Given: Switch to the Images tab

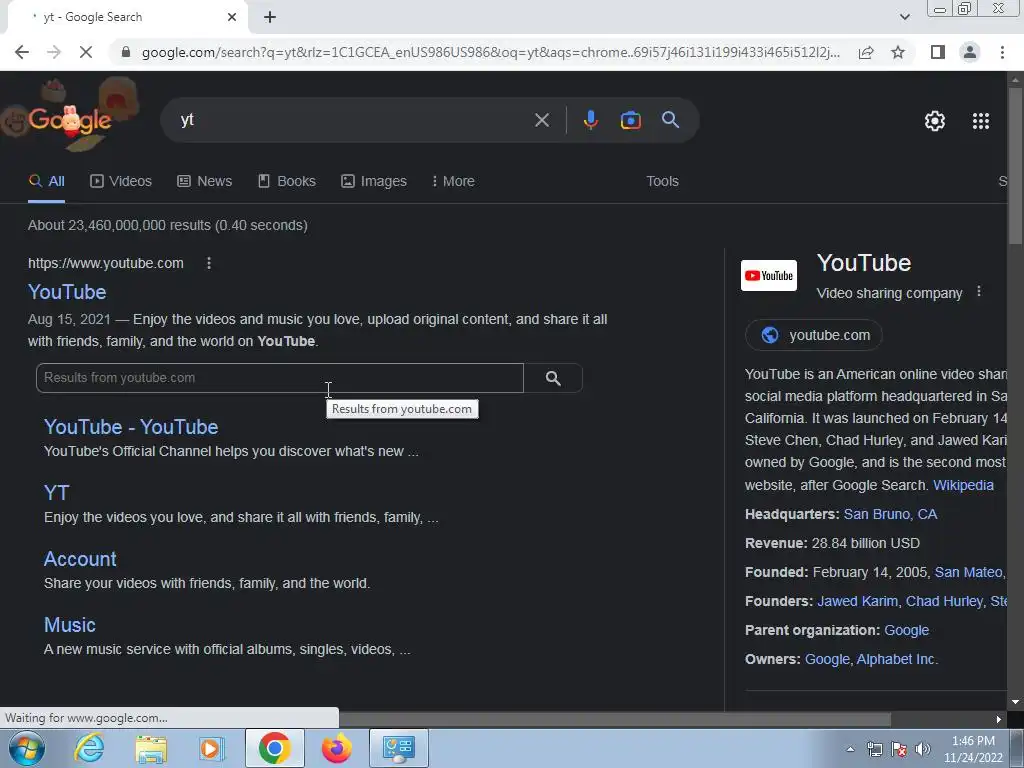Looking at the screenshot, I should pyautogui.click(x=374, y=181).
